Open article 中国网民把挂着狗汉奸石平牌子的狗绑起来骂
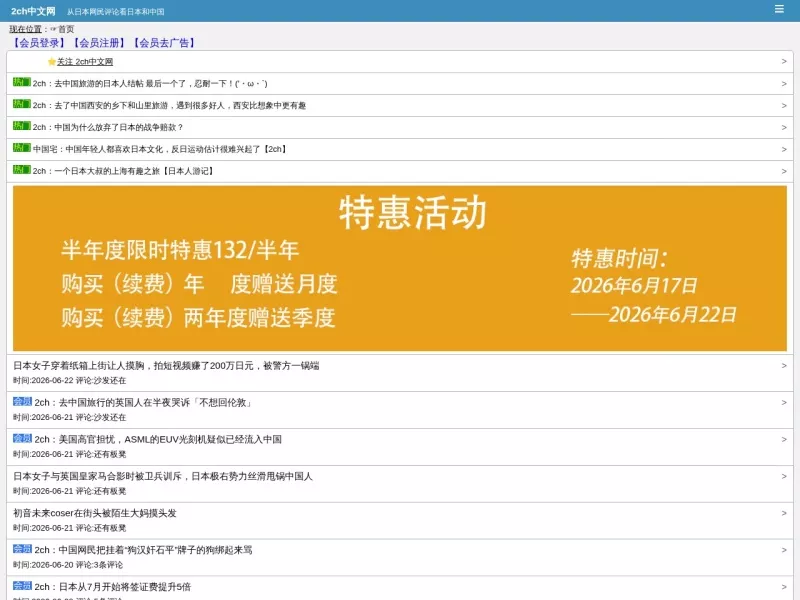Screen dimensions: 800x600 pos(143,550)
